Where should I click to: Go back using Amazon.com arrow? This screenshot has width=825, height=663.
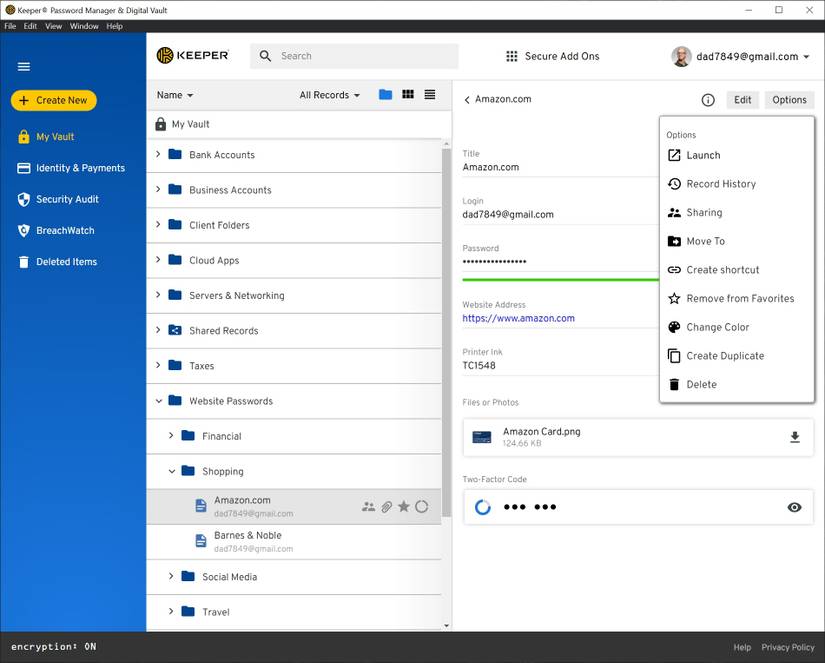pos(467,99)
